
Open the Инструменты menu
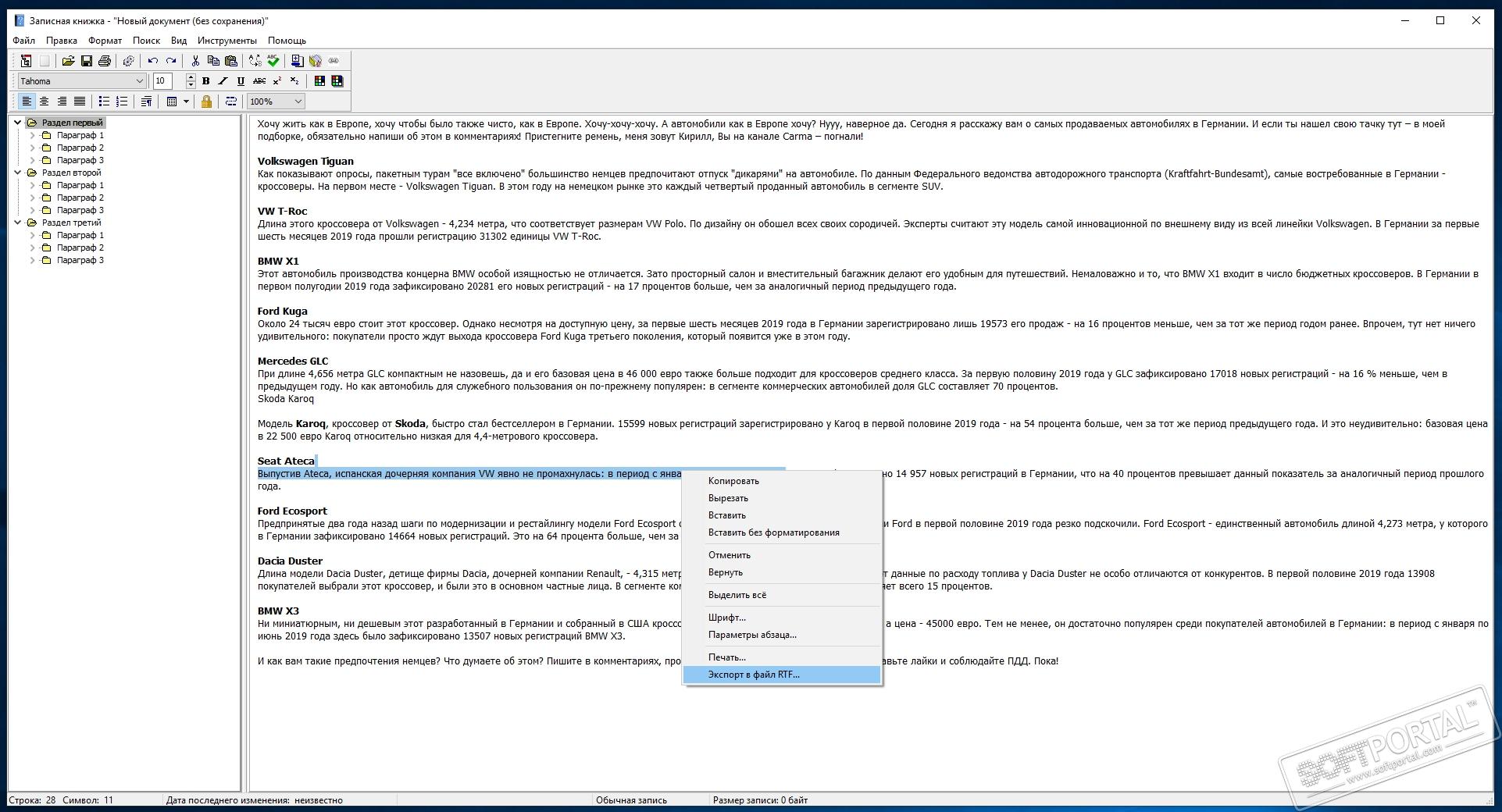point(227,41)
